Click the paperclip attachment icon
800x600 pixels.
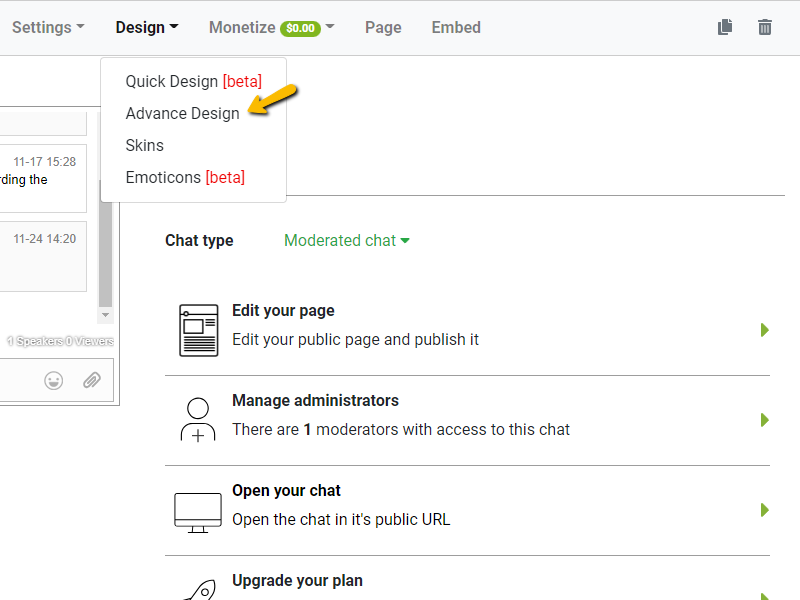pyautogui.click(x=92, y=380)
